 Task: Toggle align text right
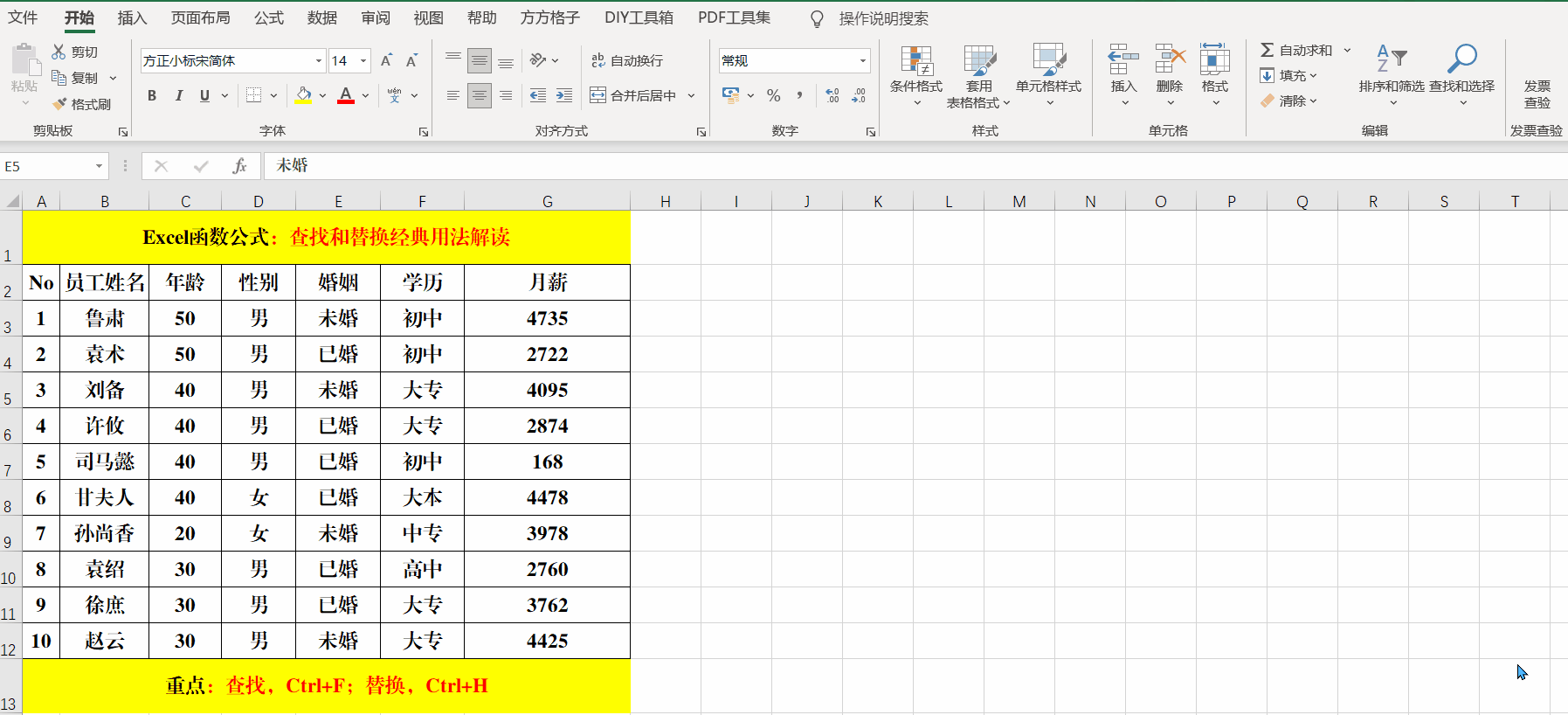(505, 95)
